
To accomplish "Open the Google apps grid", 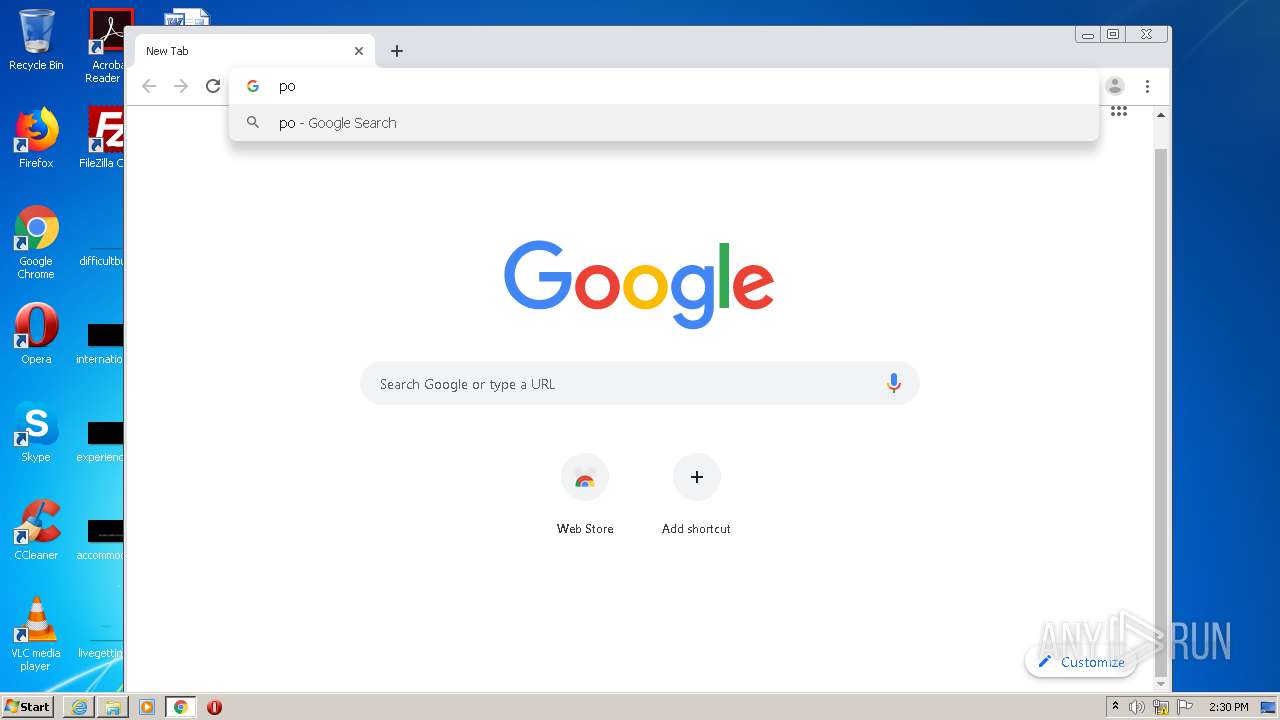I will tap(1119, 111).
